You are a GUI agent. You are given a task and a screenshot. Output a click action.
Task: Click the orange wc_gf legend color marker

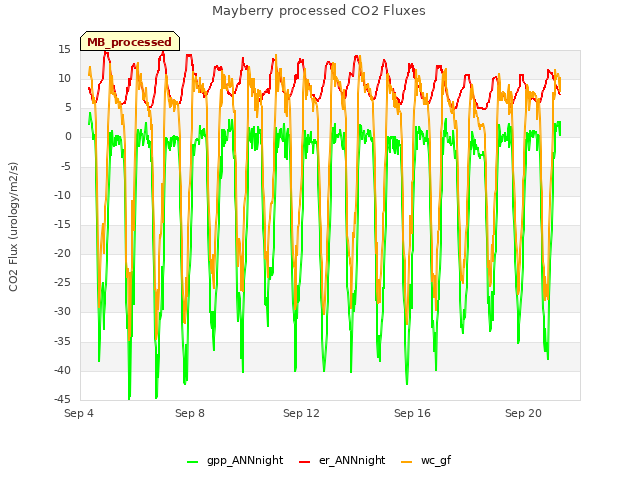(x=407, y=462)
